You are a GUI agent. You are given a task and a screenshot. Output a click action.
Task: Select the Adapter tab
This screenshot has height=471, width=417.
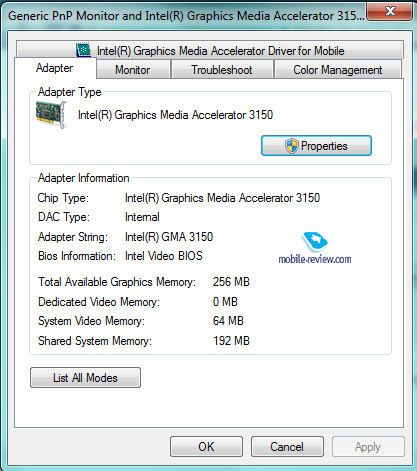(x=55, y=68)
